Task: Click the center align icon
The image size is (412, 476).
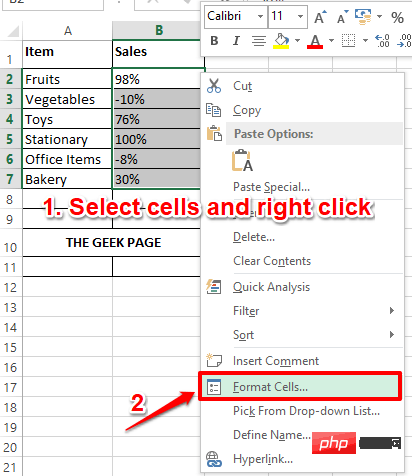Action: pos(259,41)
